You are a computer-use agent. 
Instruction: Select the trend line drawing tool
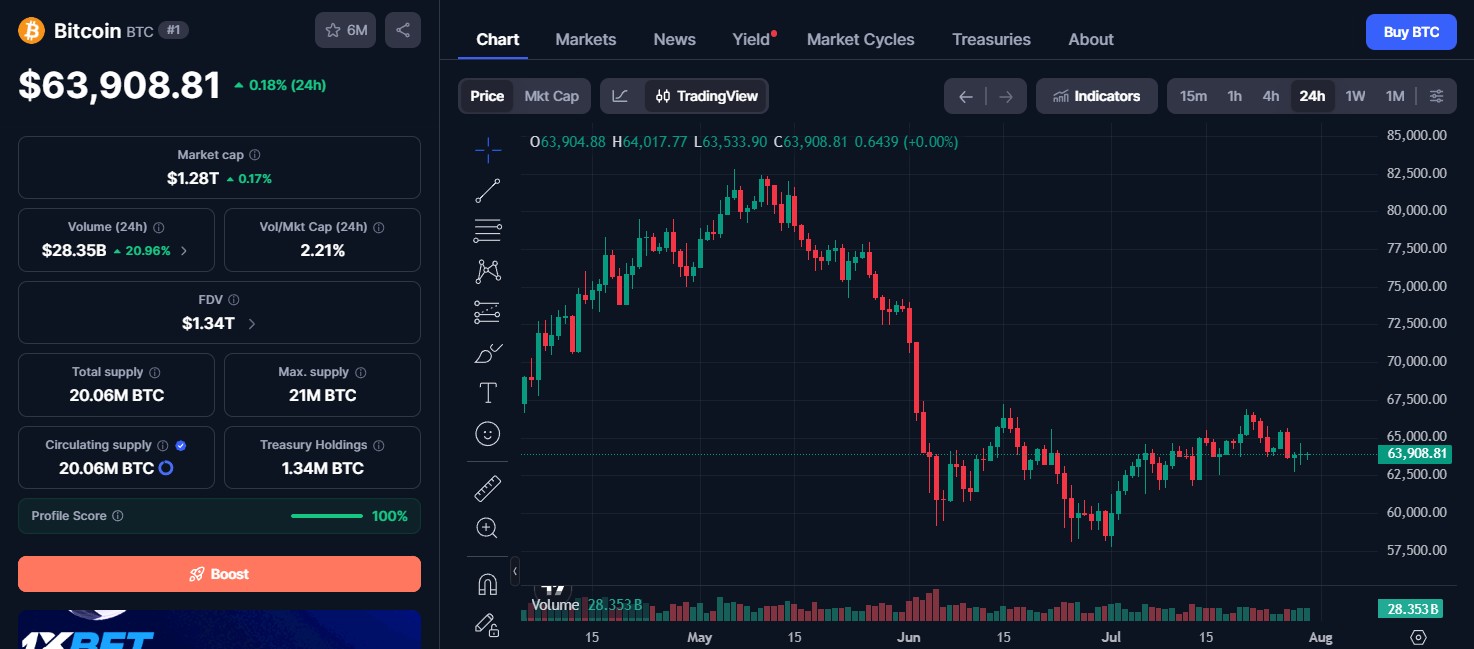pyautogui.click(x=488, y=191)
